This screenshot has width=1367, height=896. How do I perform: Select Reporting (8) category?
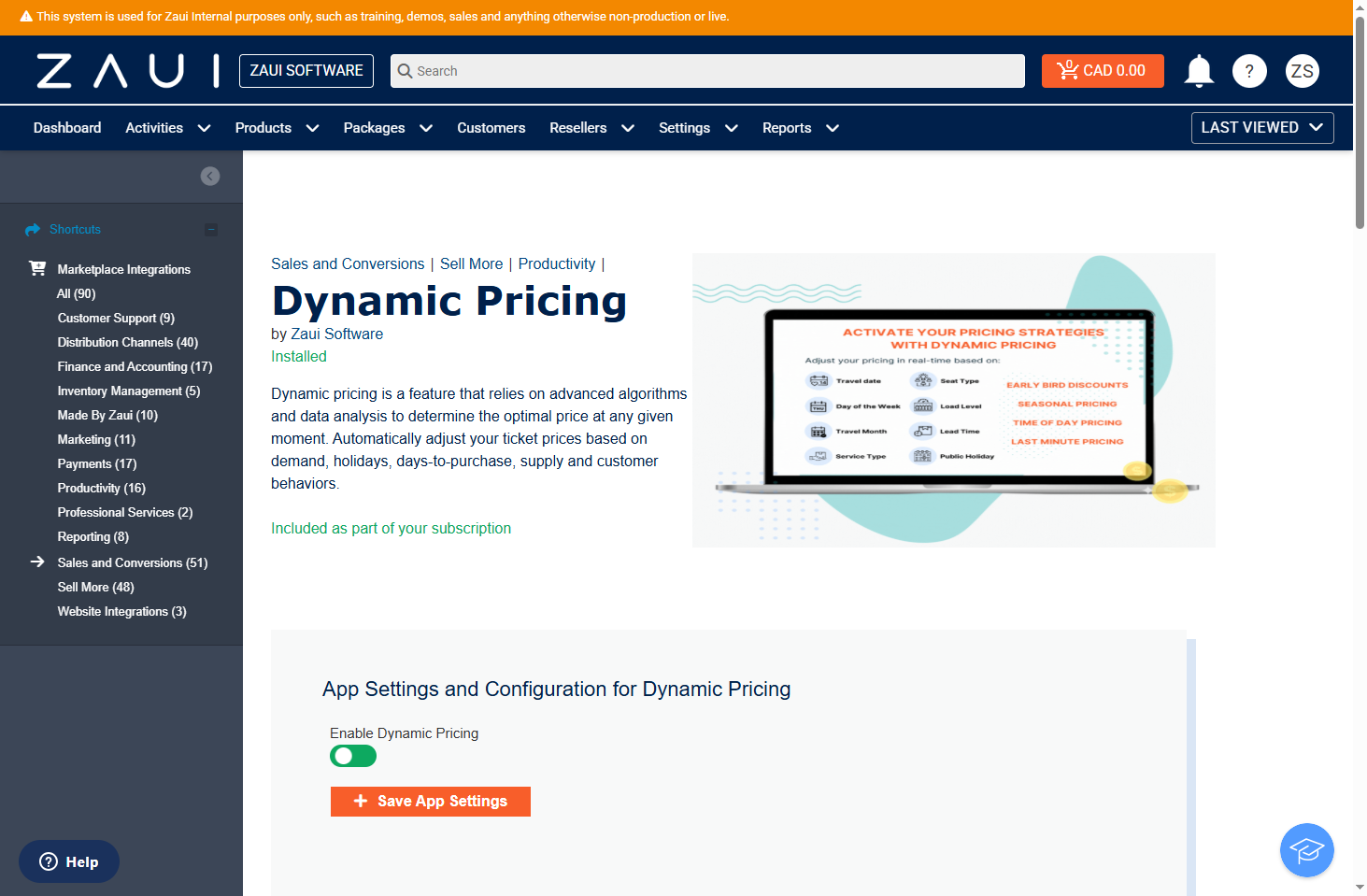pyautogui.click(x=93, y=536)
